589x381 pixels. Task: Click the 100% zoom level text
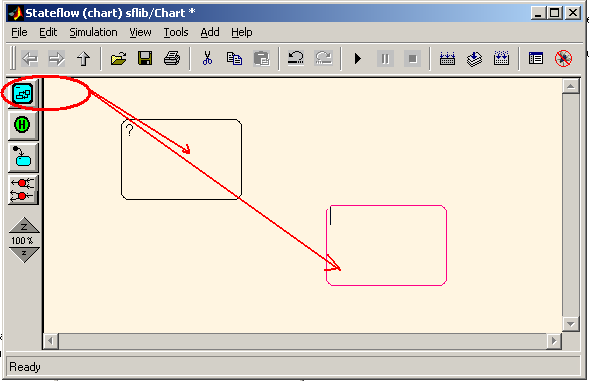click(x=22, y=240)
